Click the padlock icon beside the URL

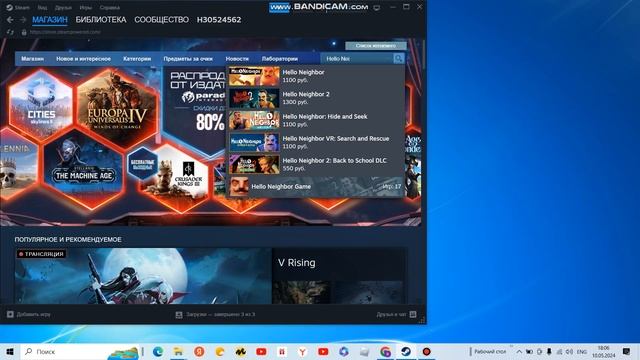24,32
